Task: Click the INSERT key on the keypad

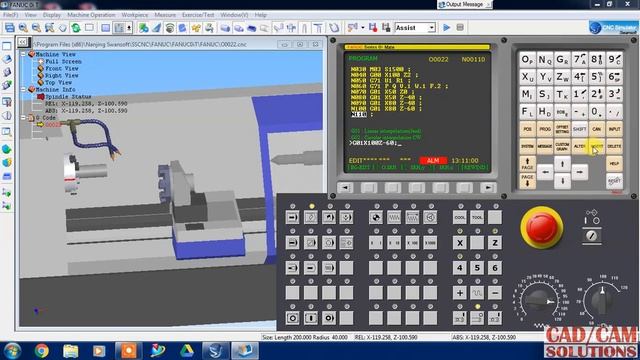Action: point(597,146)
